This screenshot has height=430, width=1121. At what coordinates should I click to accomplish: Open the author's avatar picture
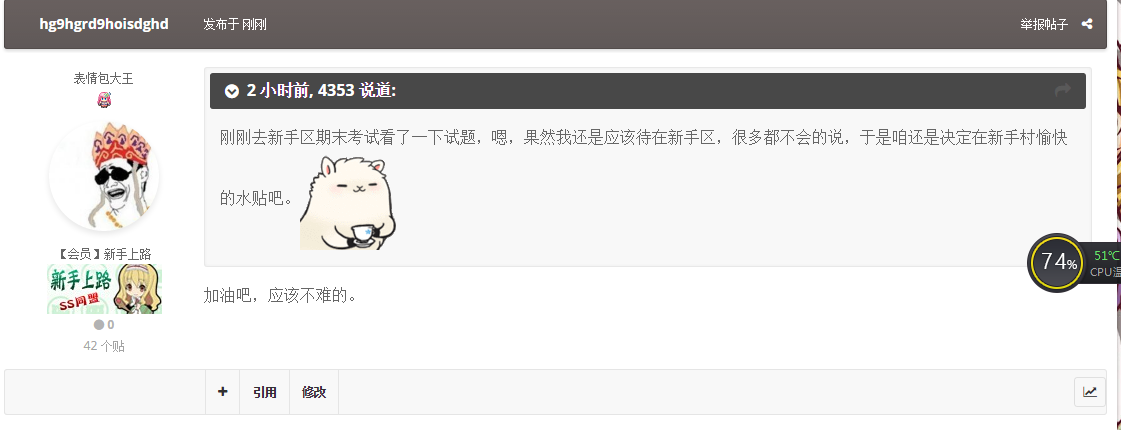pyautogui.click(x=104, y=175)
